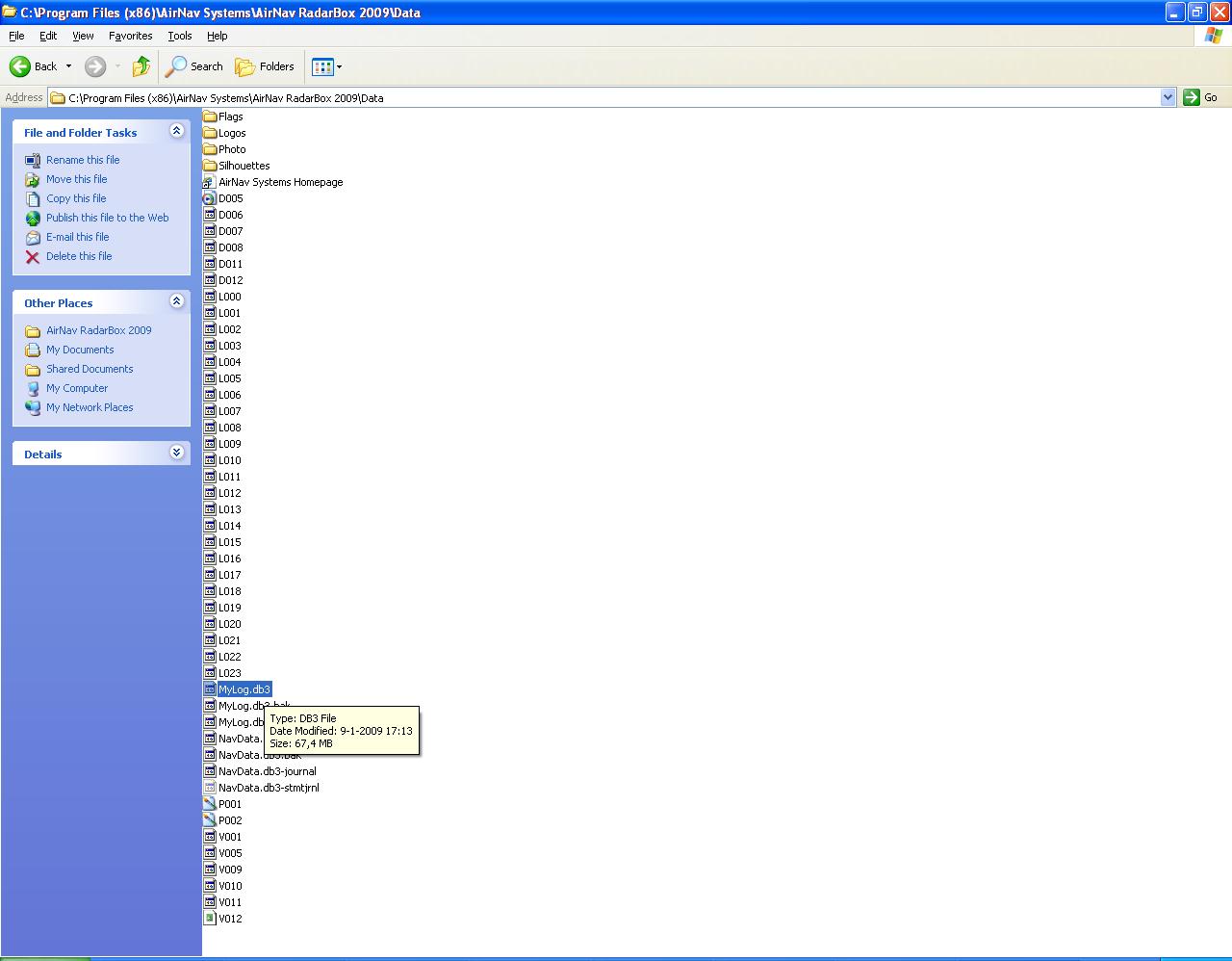Select the Logos folder icon
1232x961 pixels.
210,133
